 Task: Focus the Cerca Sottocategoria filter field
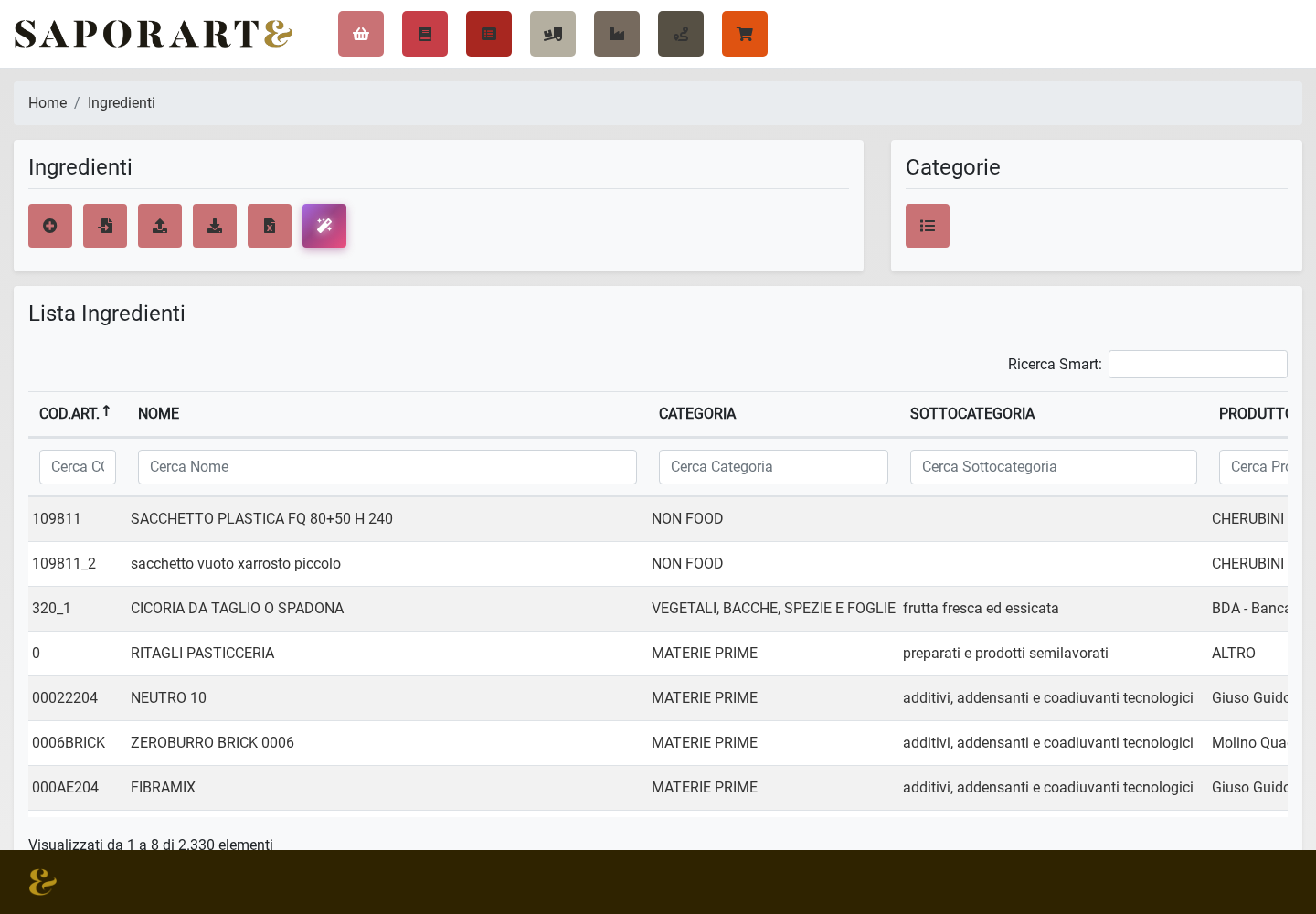pyautogui.click(x=1054, y=467)
